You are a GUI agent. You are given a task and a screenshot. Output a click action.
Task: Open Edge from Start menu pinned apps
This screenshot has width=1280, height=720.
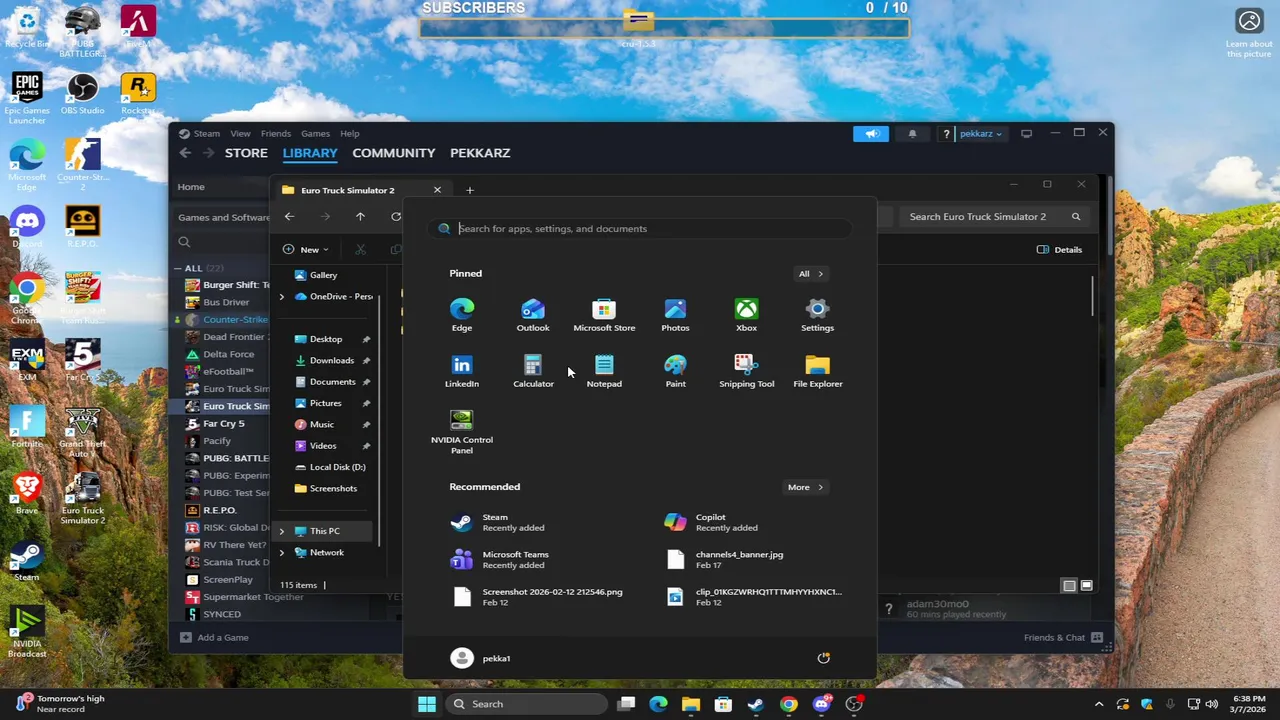pyautogui.click(x=461, y=315)
